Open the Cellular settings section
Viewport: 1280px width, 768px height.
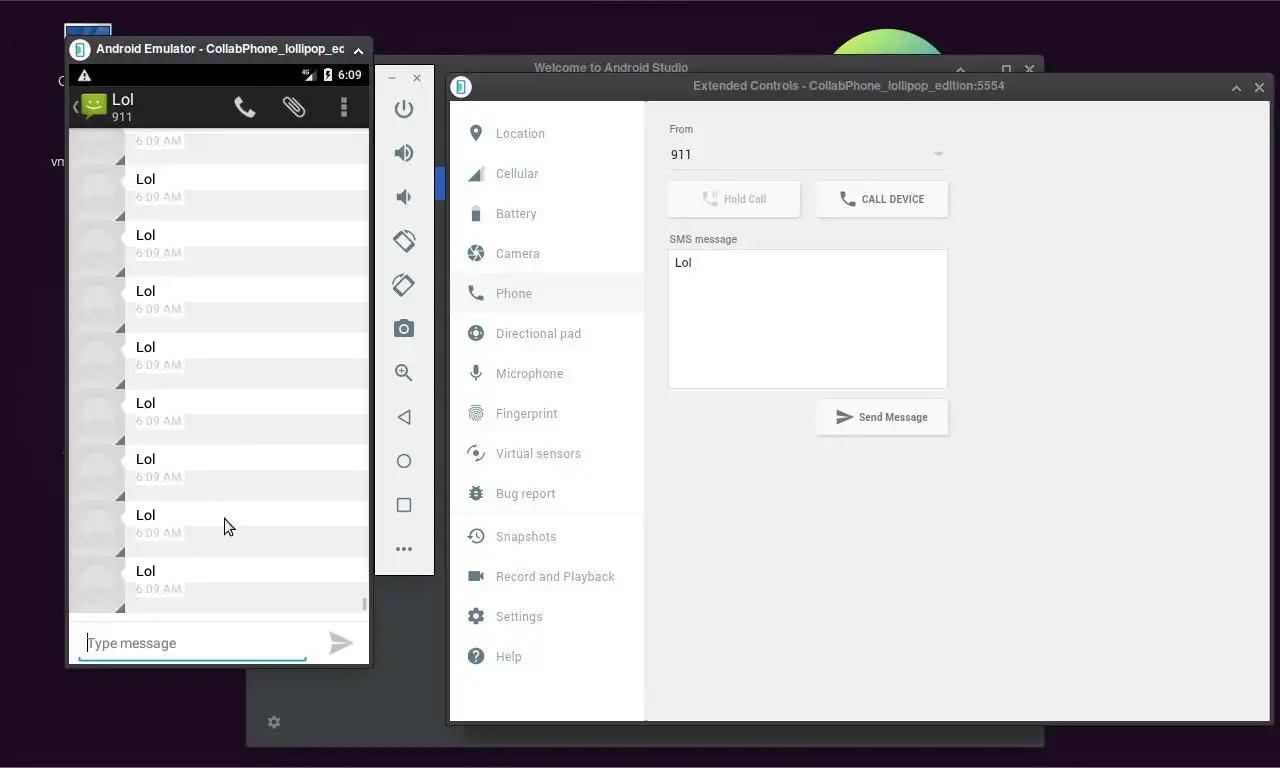(547, 173)
